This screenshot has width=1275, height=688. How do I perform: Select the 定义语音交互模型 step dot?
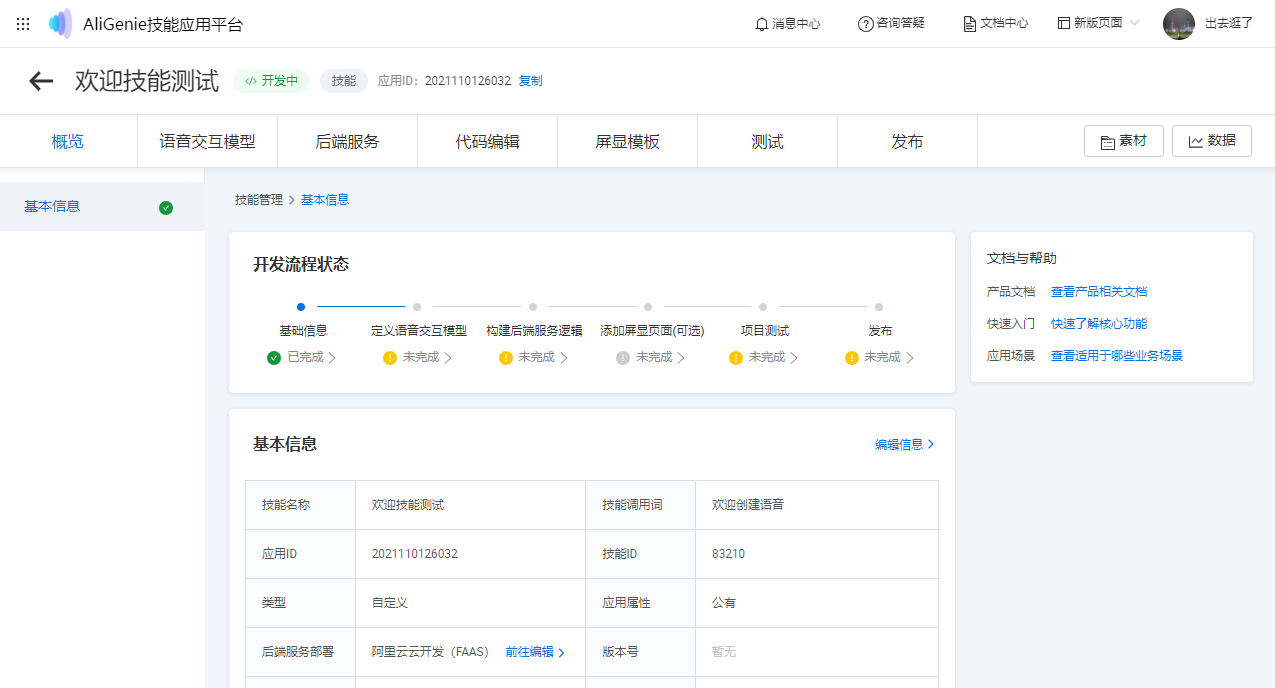click(417, 307)
